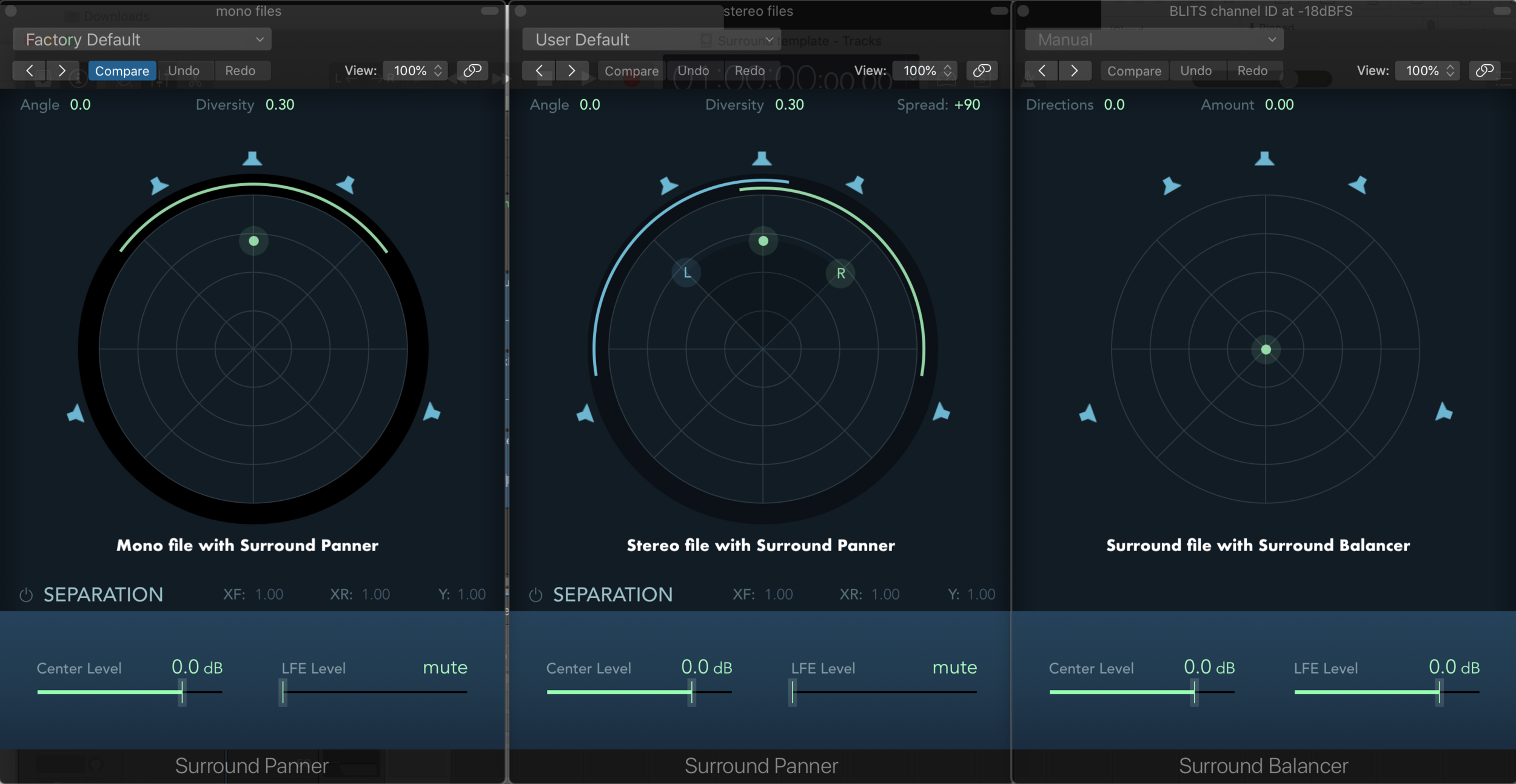Click left surround speaker icon in stereo panner

(585, 414)
